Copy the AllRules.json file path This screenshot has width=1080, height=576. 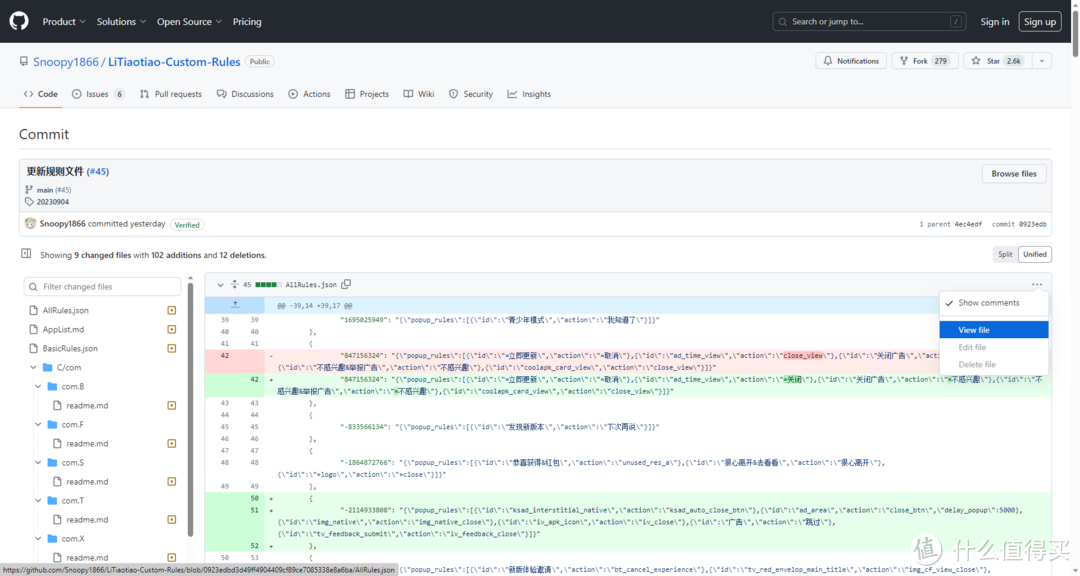coord(346,285)
